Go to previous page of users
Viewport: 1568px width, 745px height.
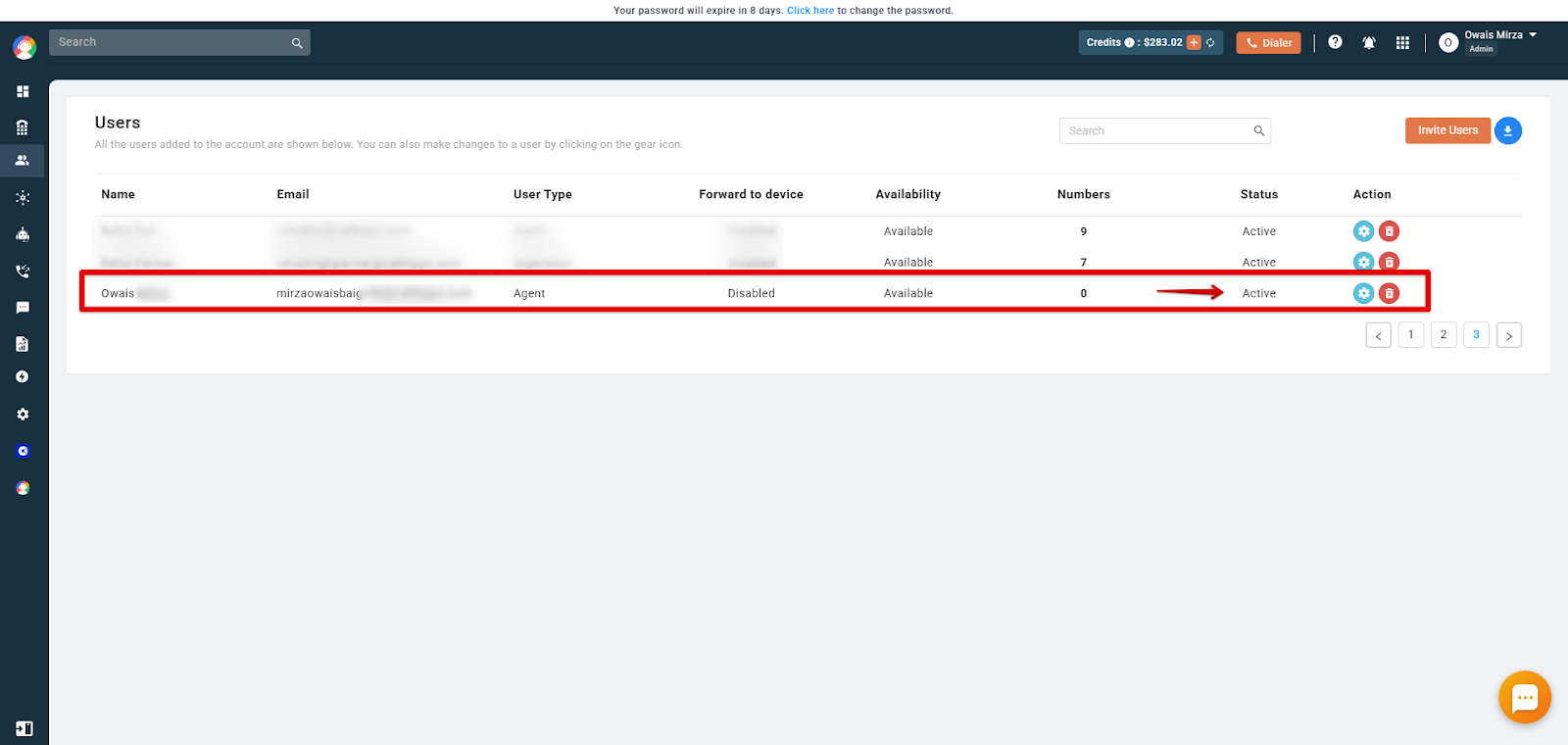tap(1378, 335)
